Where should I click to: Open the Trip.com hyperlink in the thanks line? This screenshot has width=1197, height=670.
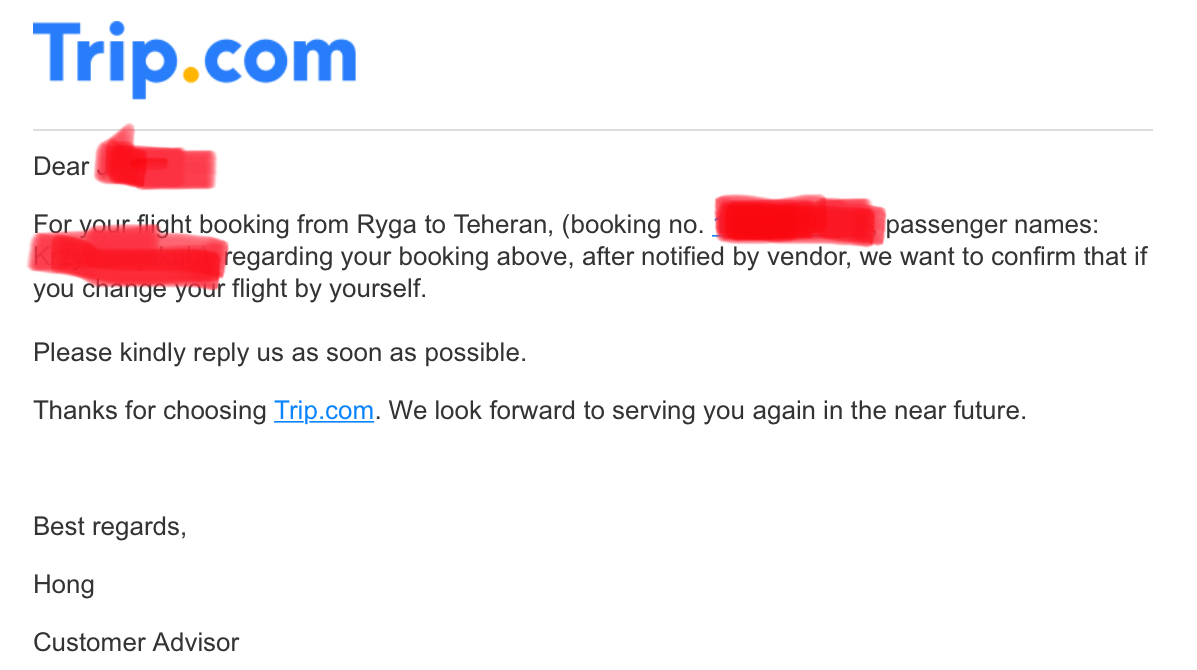pyautogui.click(x=324, y=411)
